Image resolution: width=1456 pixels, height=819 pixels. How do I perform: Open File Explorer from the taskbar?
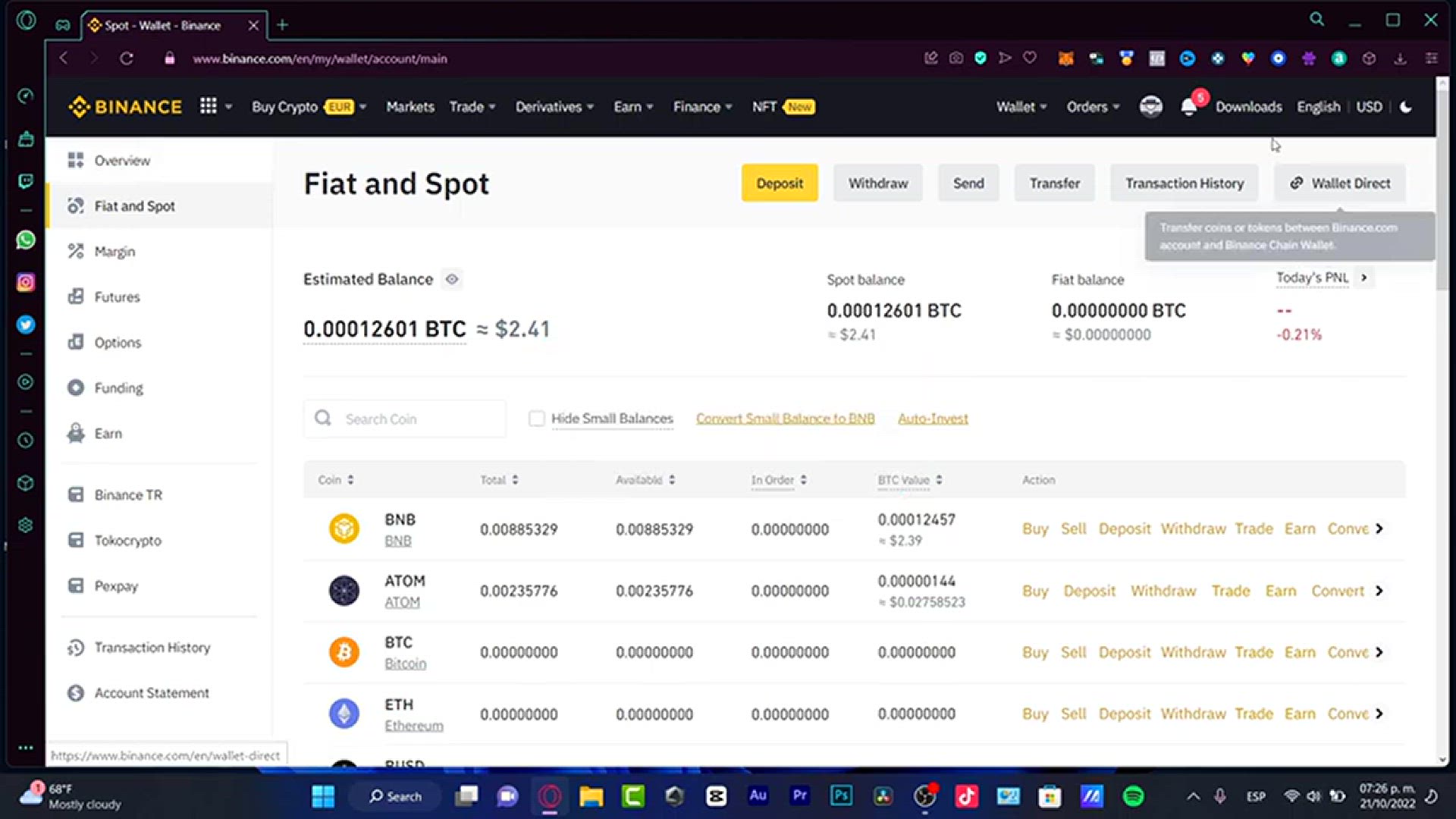pyautogui.click(x=591, y=796)
